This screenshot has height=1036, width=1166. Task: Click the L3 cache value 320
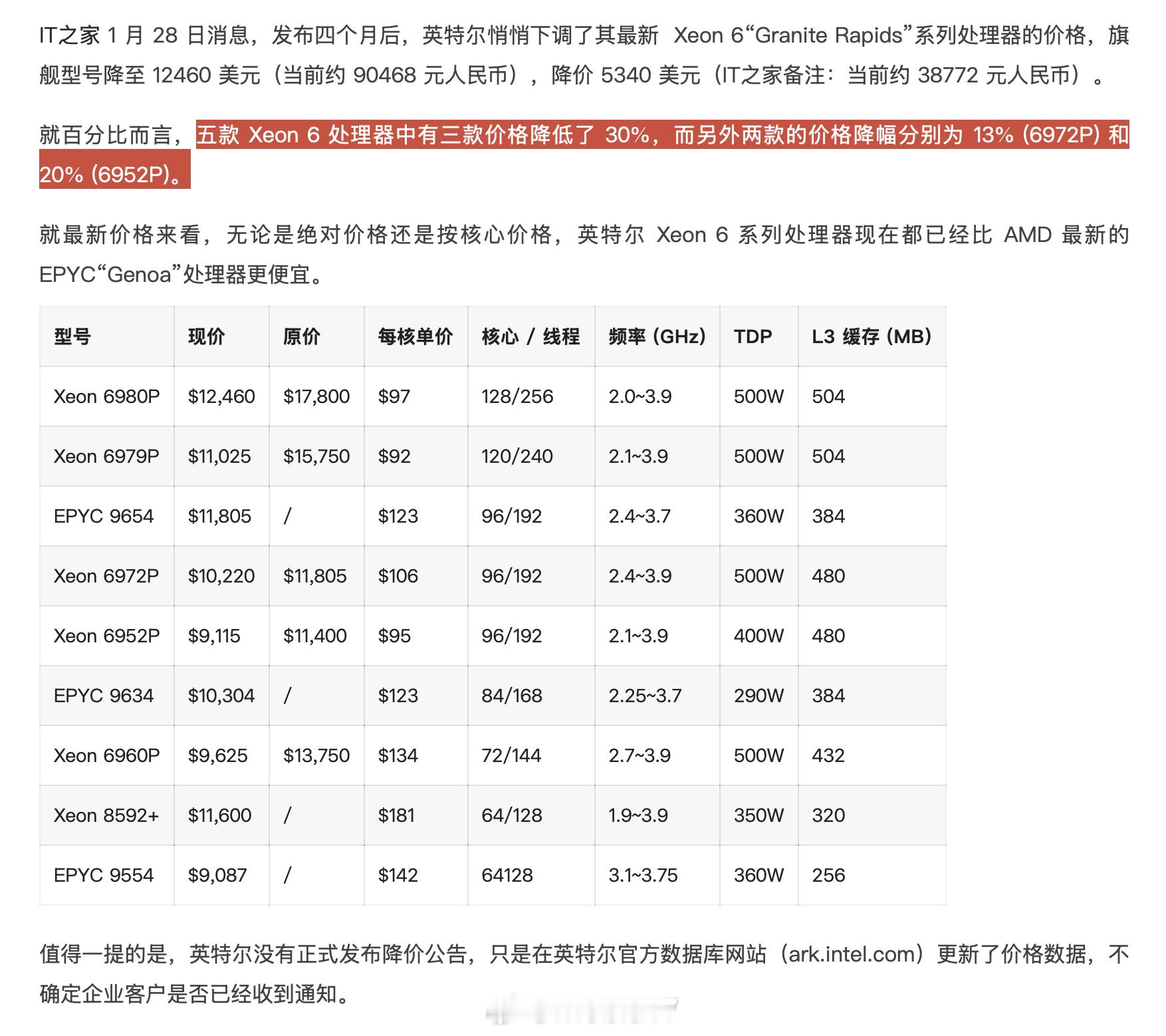828,815
